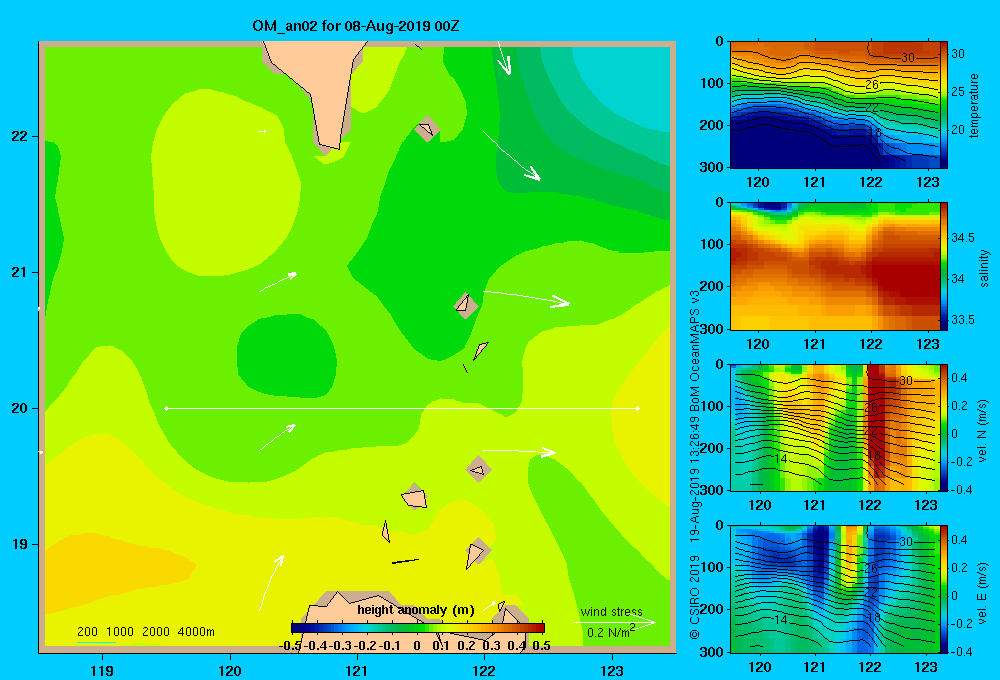The height and width of the screenshot is (680, 1000).
Task: Click the '-0.5' tick on height anomaly colorbar
Action: [x=291, y=646]
